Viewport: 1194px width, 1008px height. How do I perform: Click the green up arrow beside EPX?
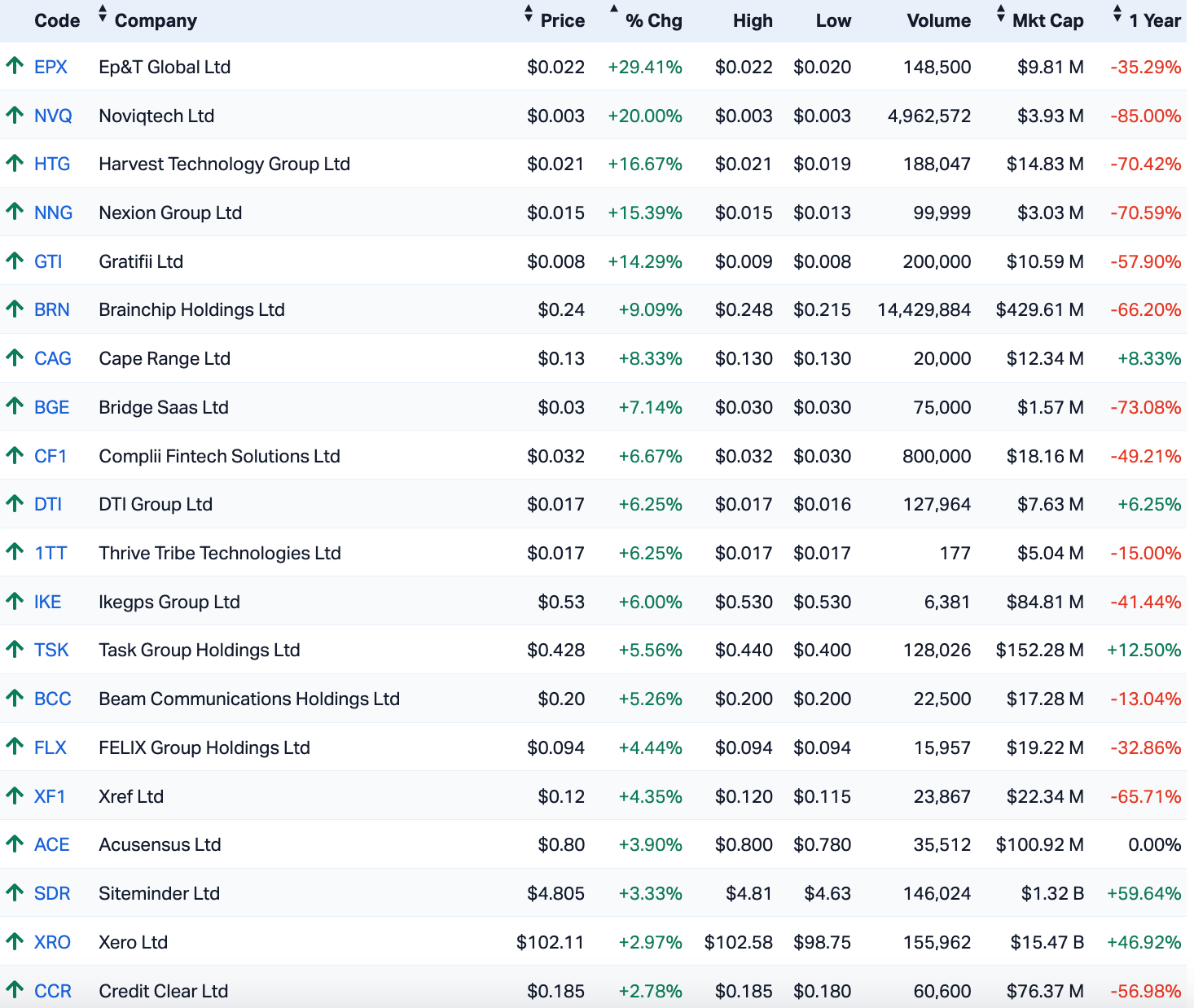click(15, 66)
